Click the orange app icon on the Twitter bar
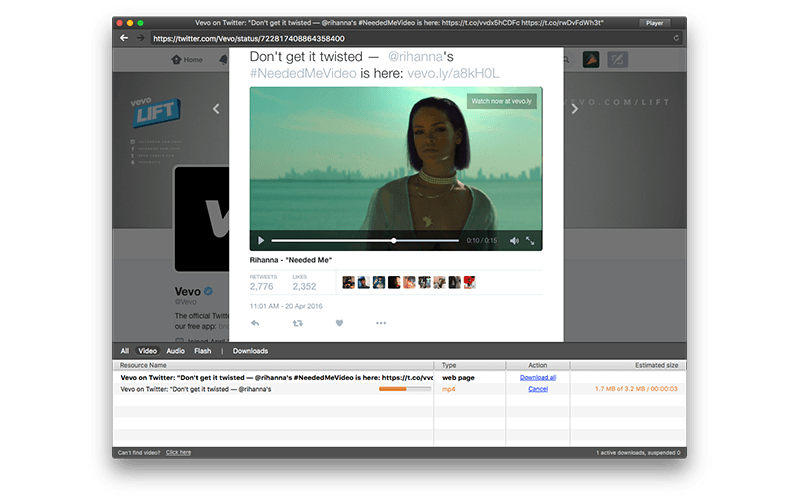The height and width of the screenshot is (500, 800). coord(591,60)
